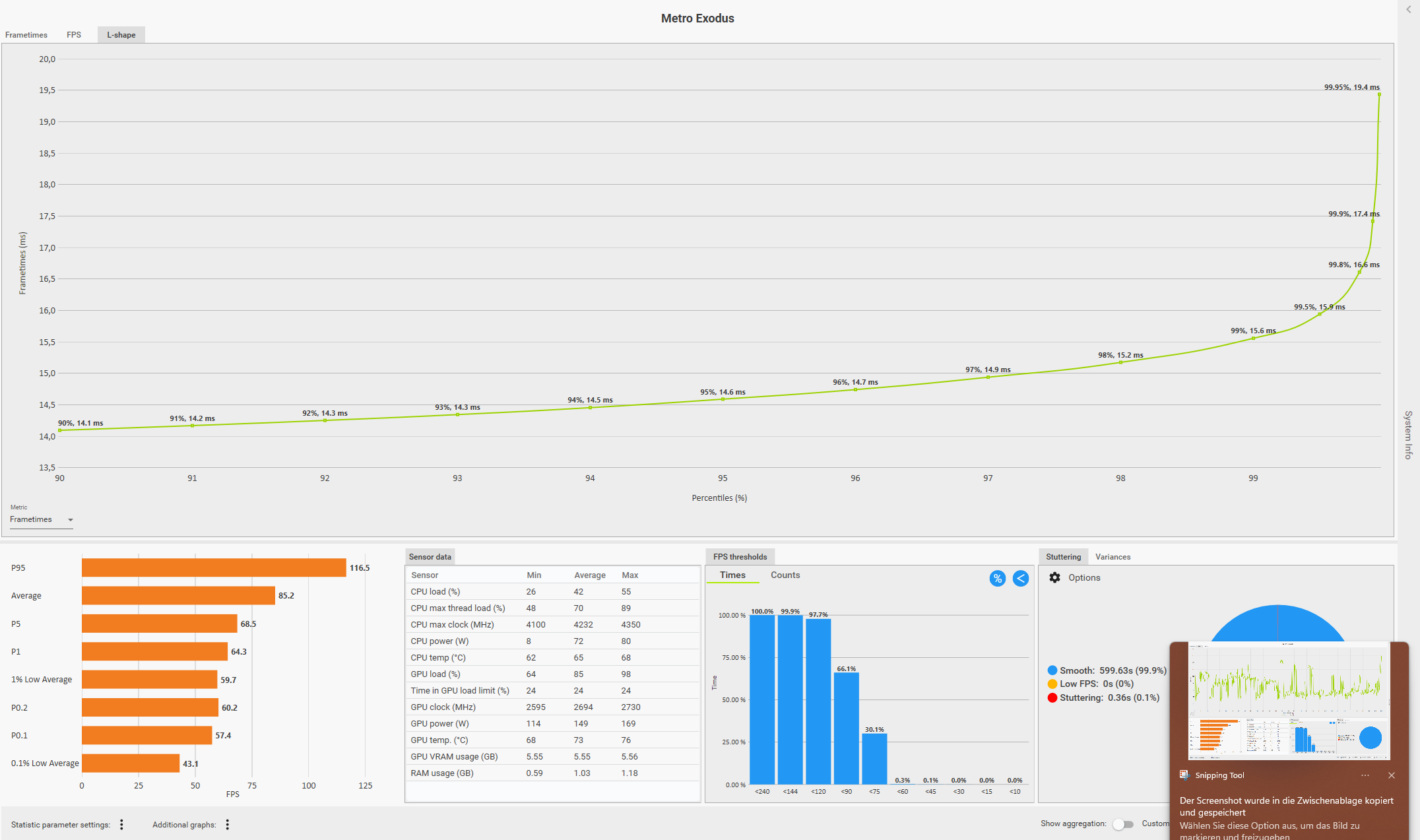Select the Times tab in FPS thresholds
The width and height of the screenshot is (1420, 840).
click(x=732, y=575)
